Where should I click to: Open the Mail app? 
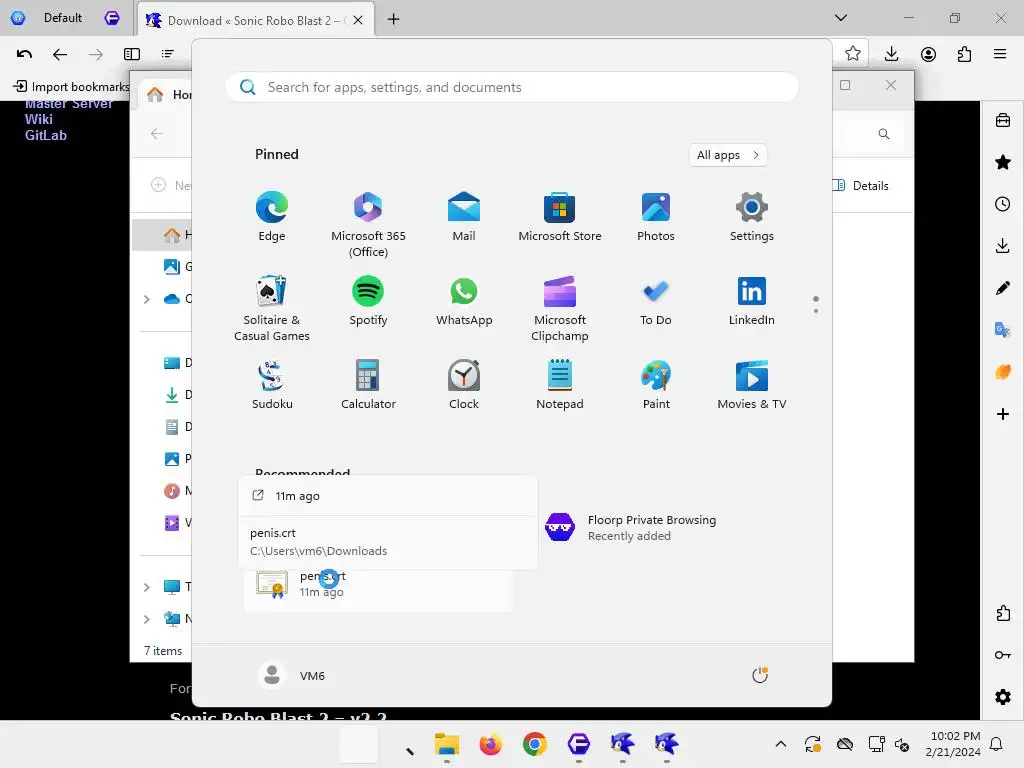coord(464,217)
